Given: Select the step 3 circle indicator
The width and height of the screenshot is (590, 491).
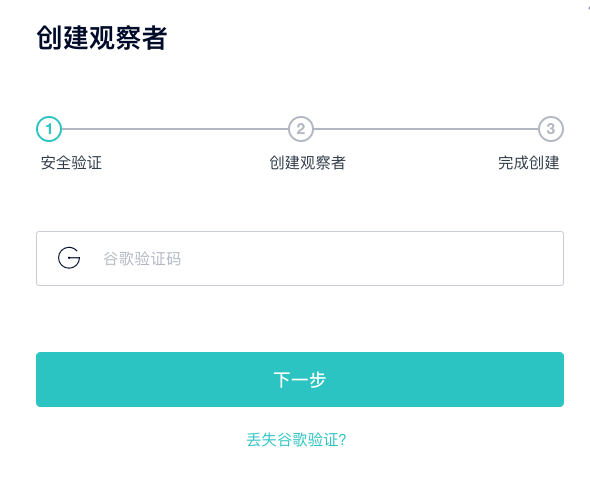Looking at the screenshot, I should [x=551, y=129].
